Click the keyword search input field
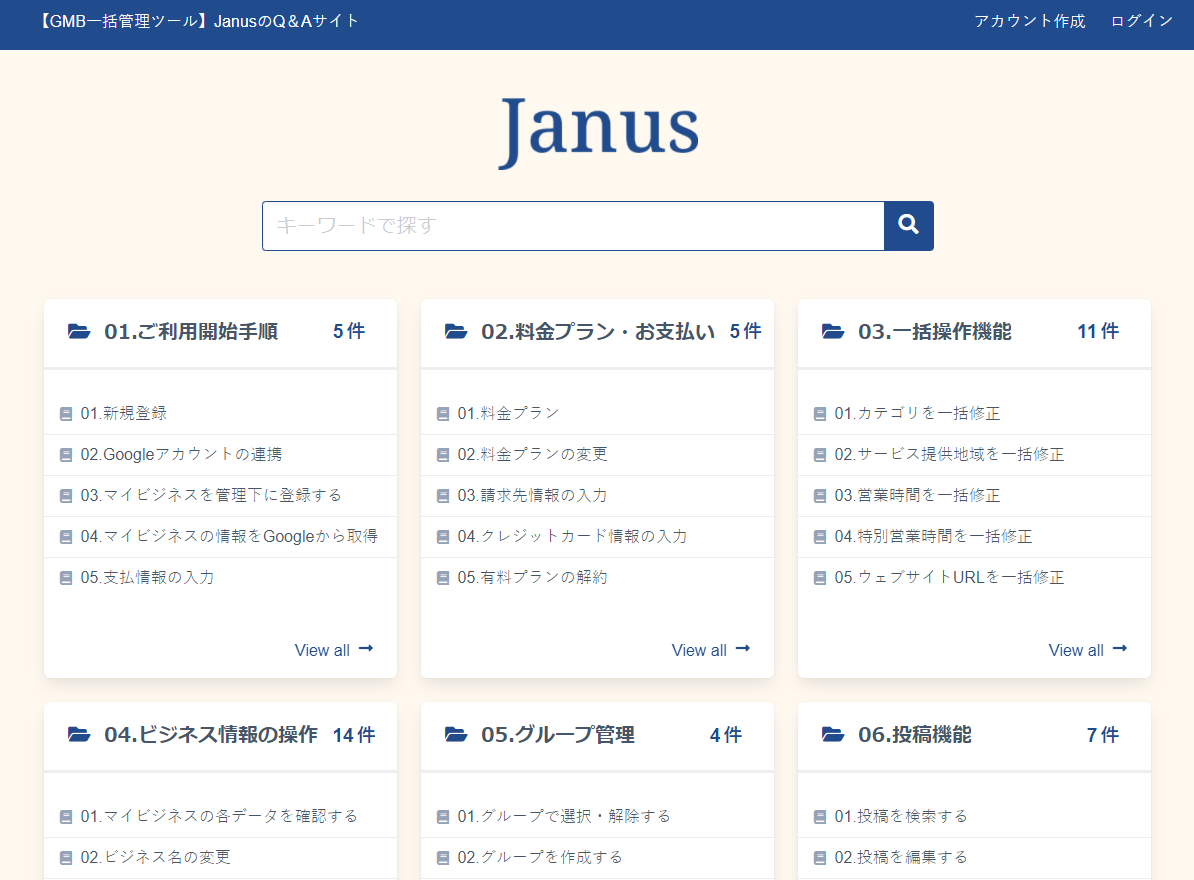 573,226
